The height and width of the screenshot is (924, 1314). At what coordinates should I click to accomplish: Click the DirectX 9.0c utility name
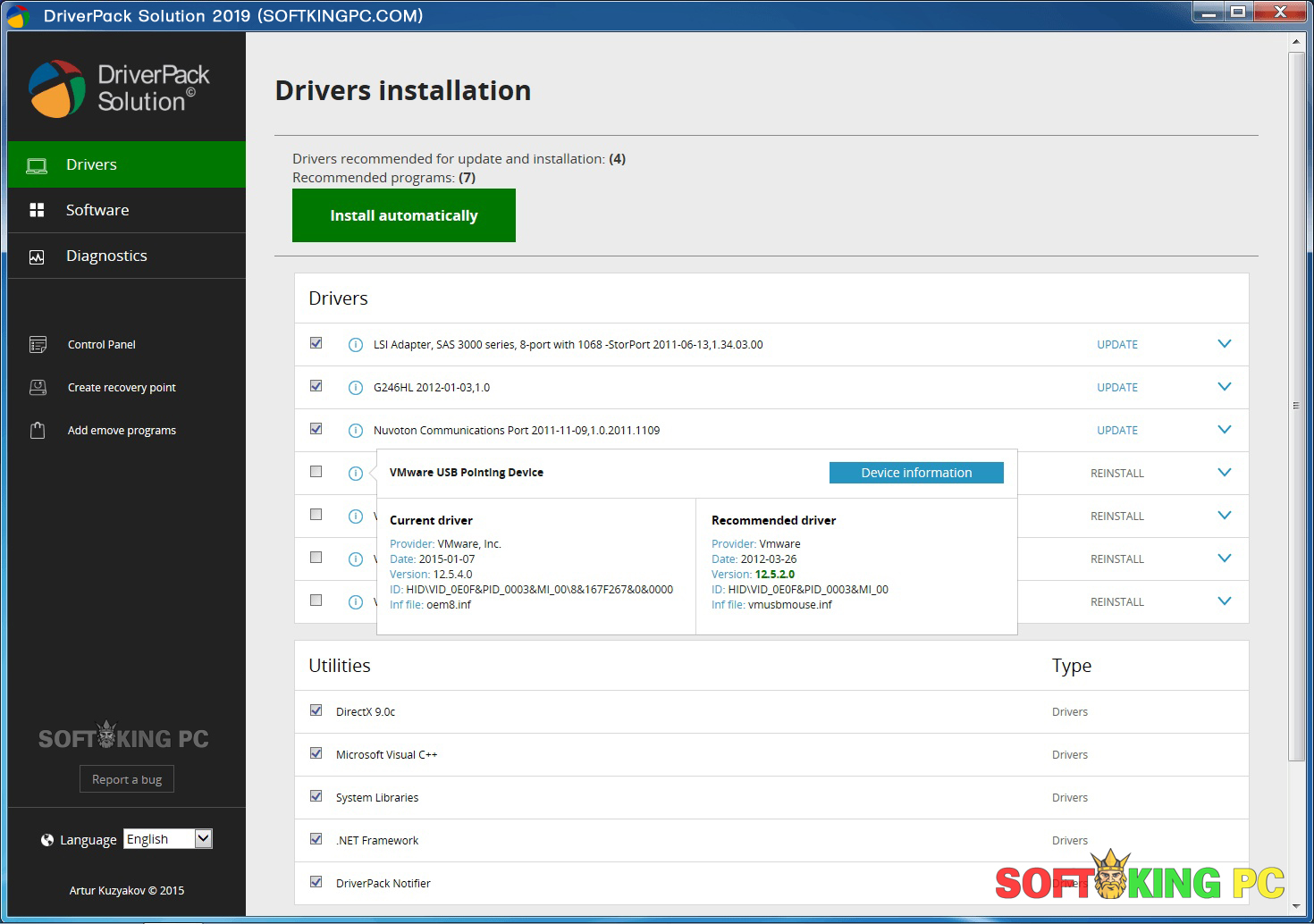pos(366,712)
